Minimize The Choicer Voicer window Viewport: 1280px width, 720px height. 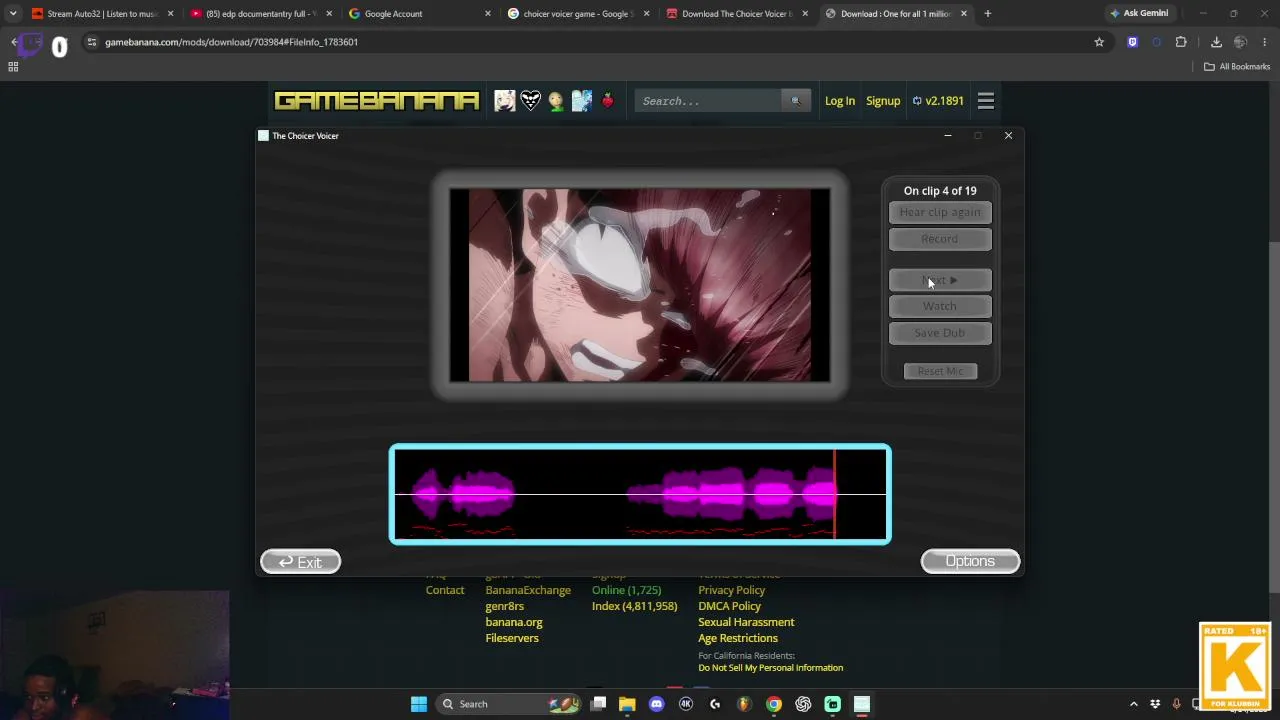click(x=948, y=136)
